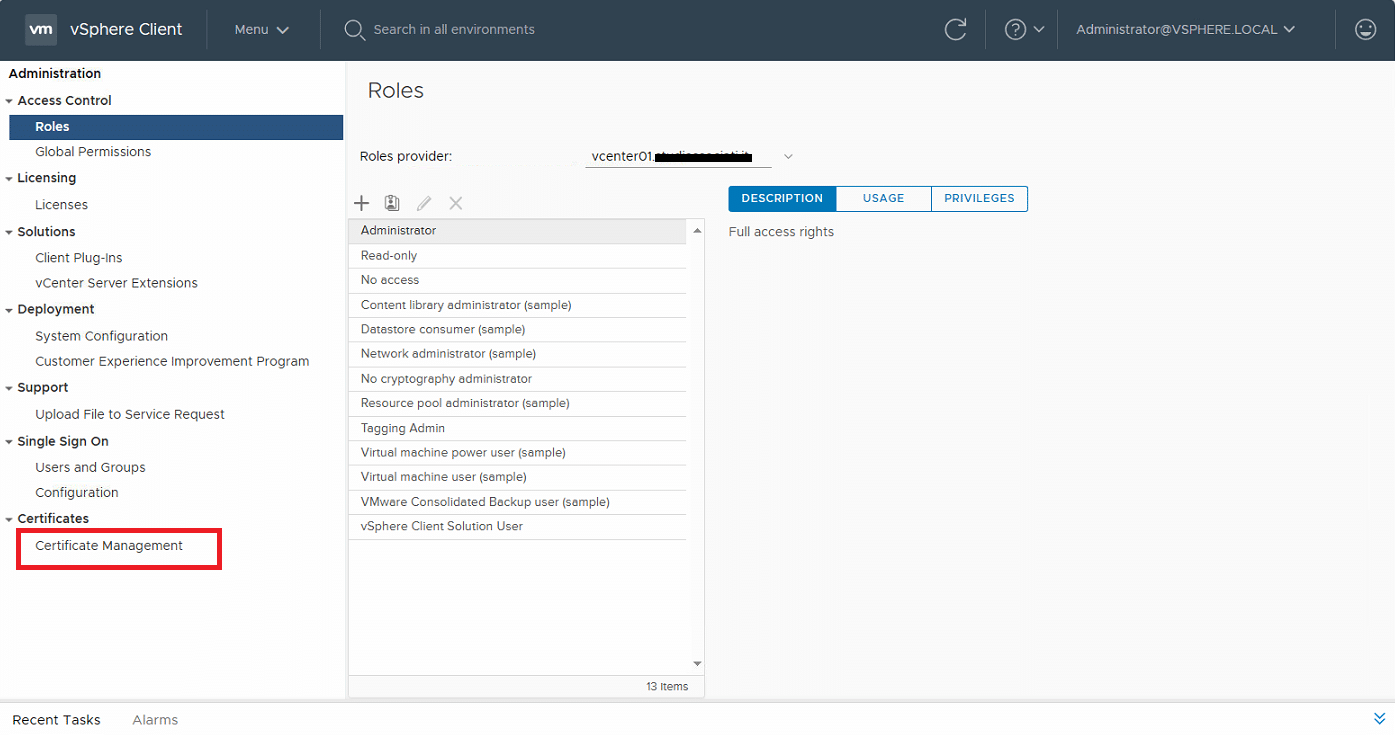
Task: Select Roles in the navigation tree
Action: [x=176, y=127]
